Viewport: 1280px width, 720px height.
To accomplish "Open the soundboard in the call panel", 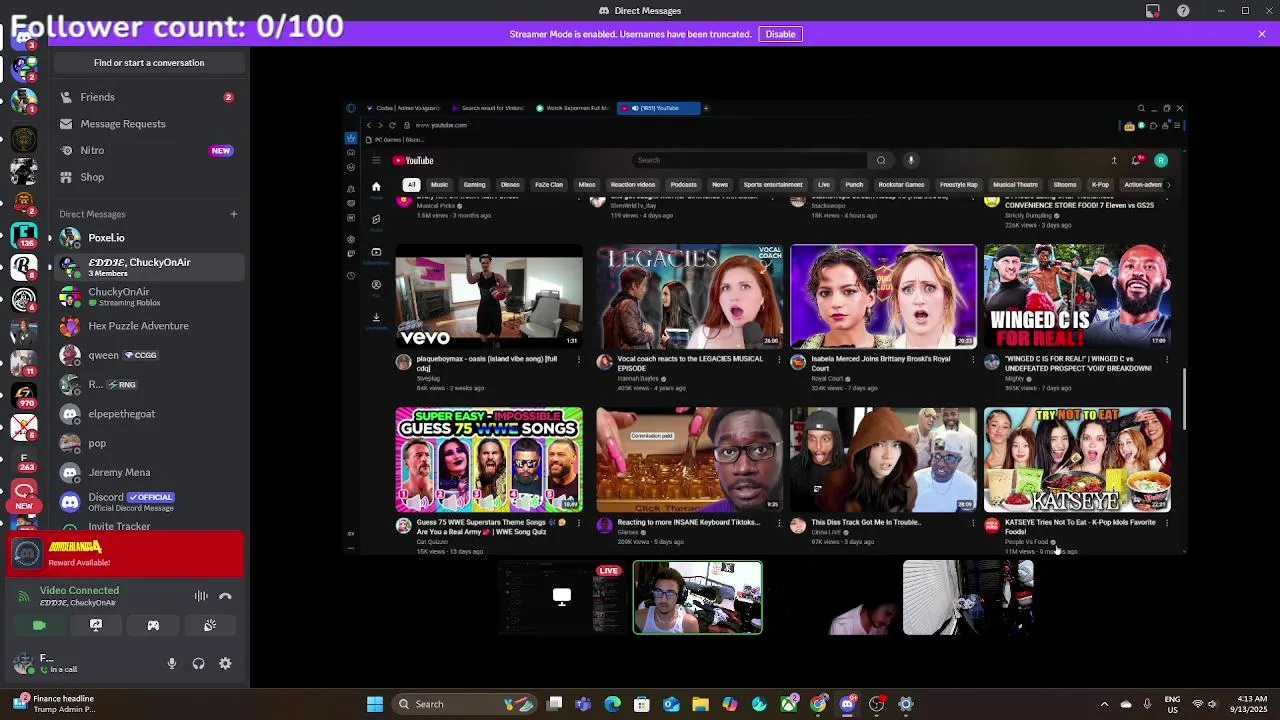I will [x=210, y=625].
